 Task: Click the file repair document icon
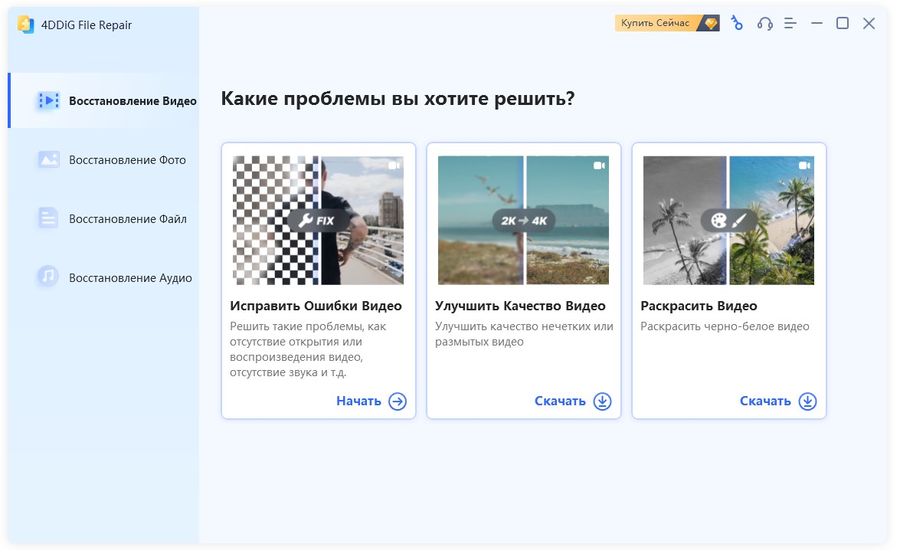(x=48, y=218)
